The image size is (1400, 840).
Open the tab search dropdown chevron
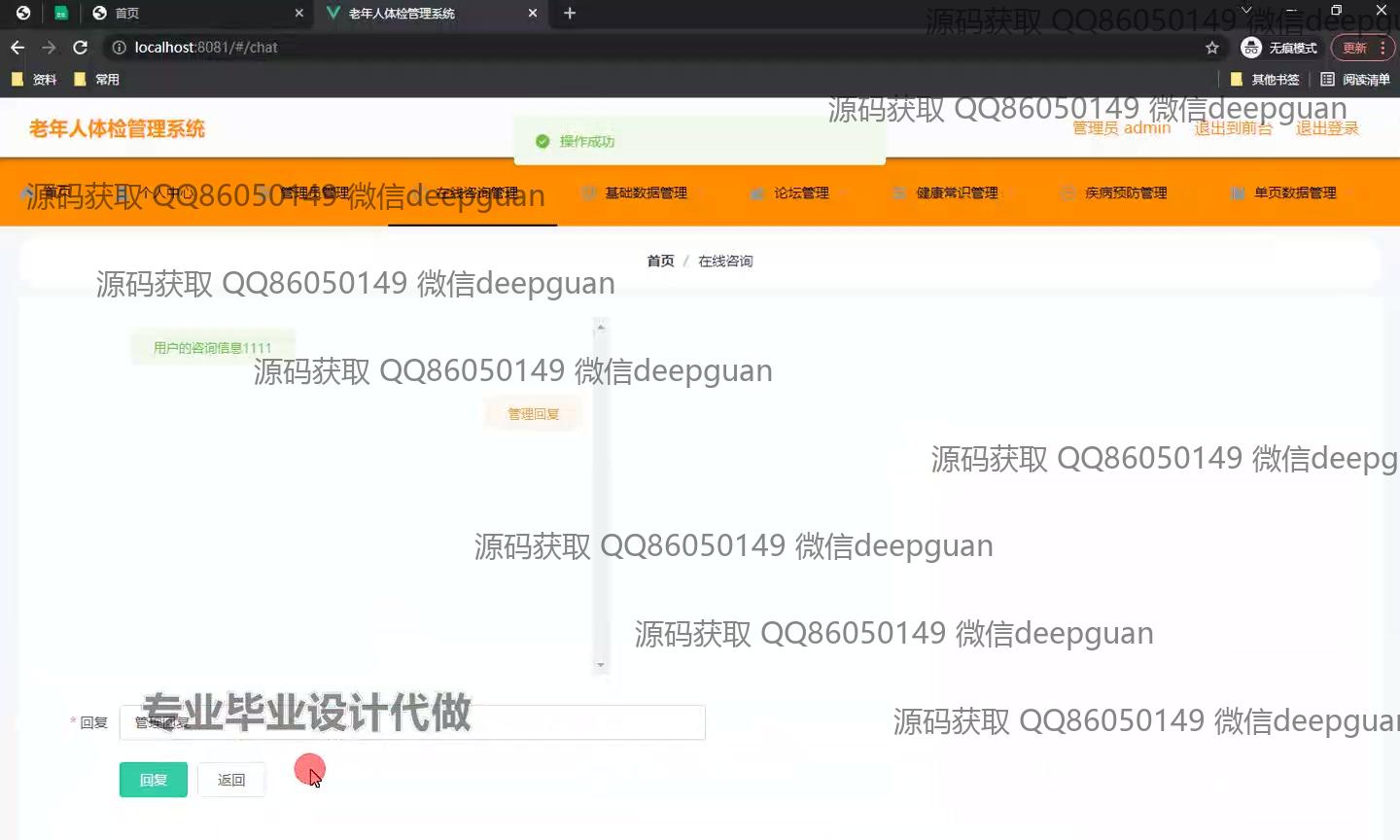1246,11
